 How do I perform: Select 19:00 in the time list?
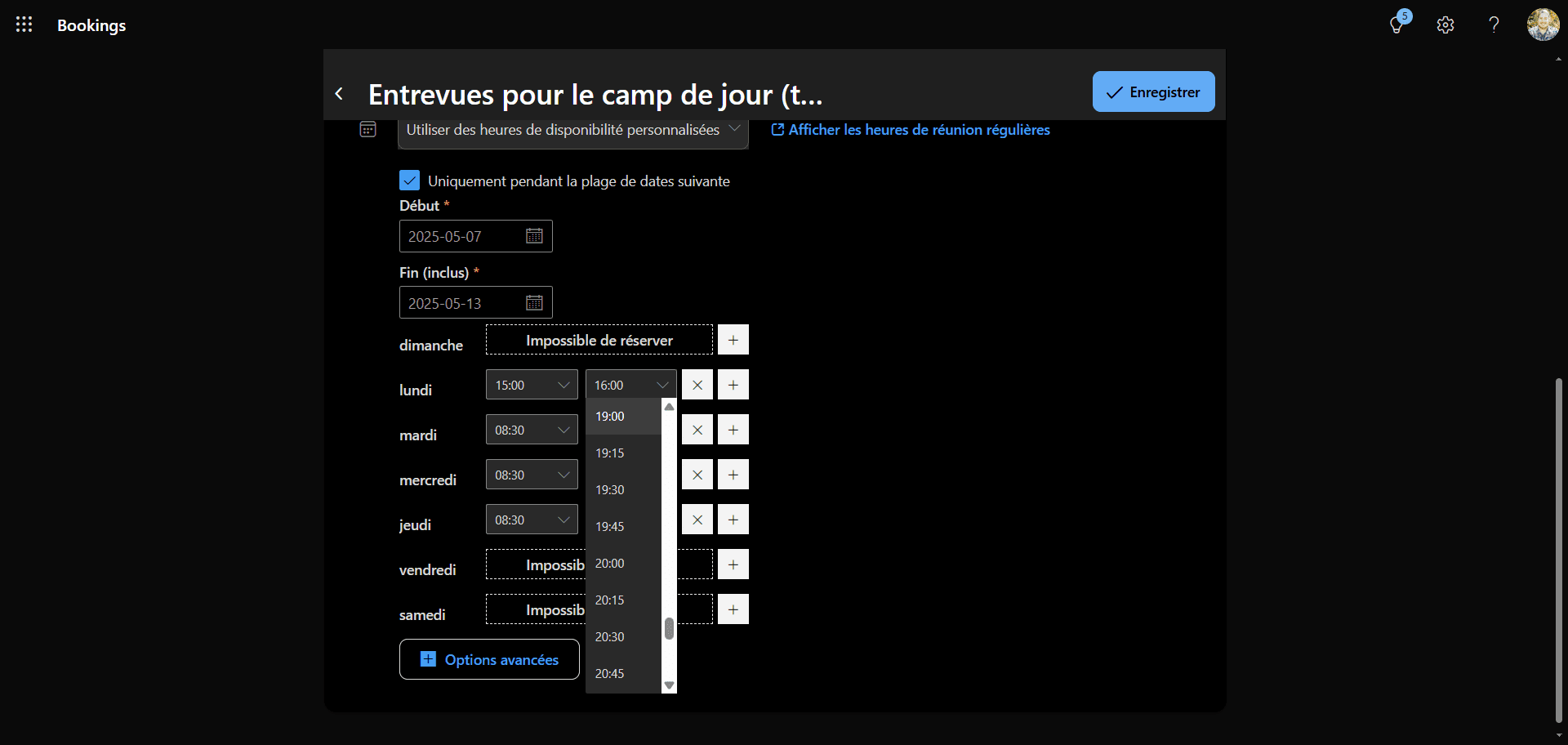pos(623,417)
